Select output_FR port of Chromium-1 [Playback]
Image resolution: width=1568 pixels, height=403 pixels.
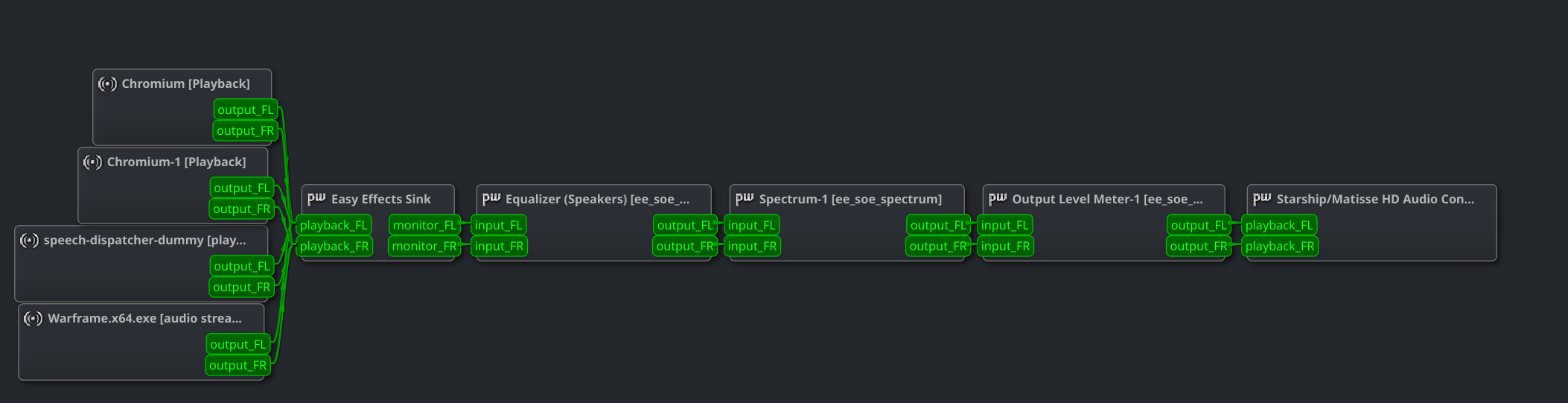pyautogui.click(x=242, y=209)
